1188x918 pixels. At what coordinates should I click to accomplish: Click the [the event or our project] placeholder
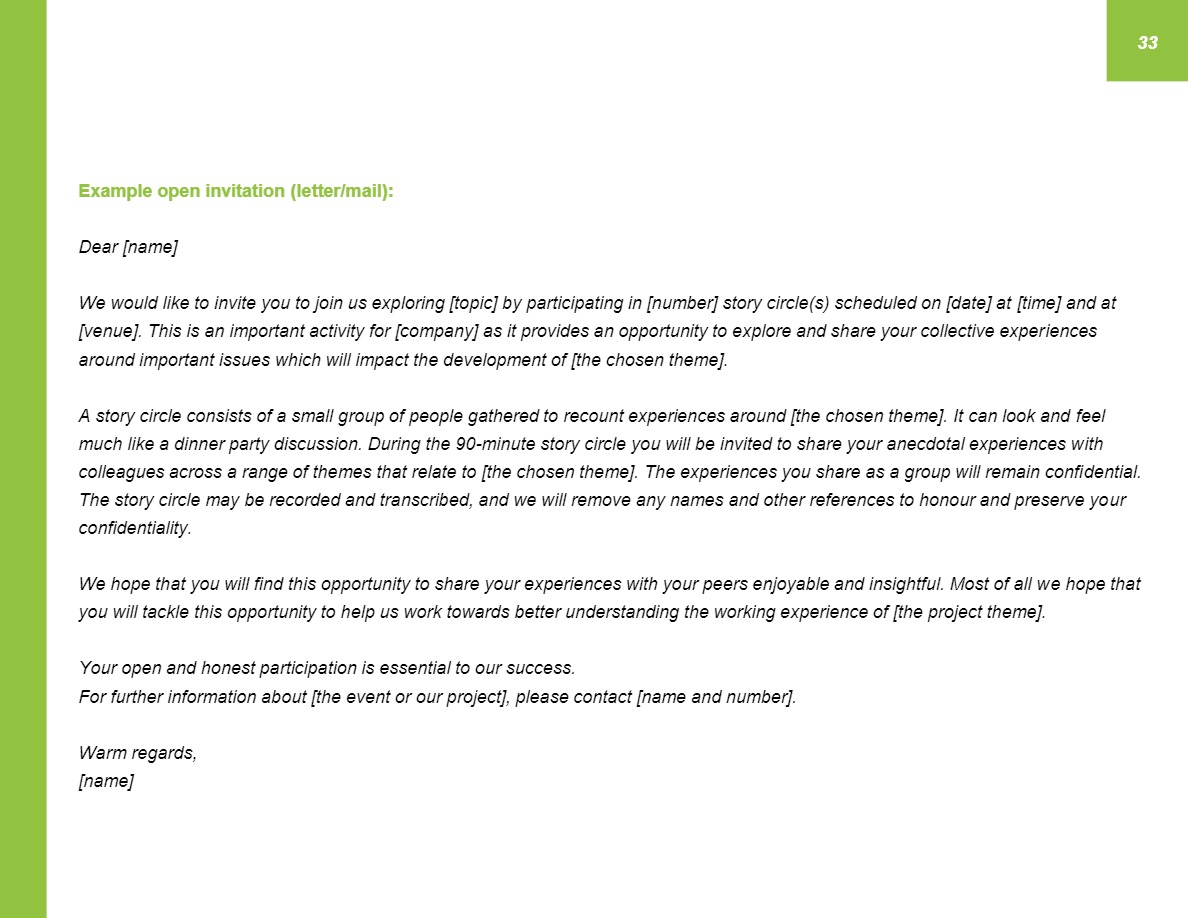point(411,697)
